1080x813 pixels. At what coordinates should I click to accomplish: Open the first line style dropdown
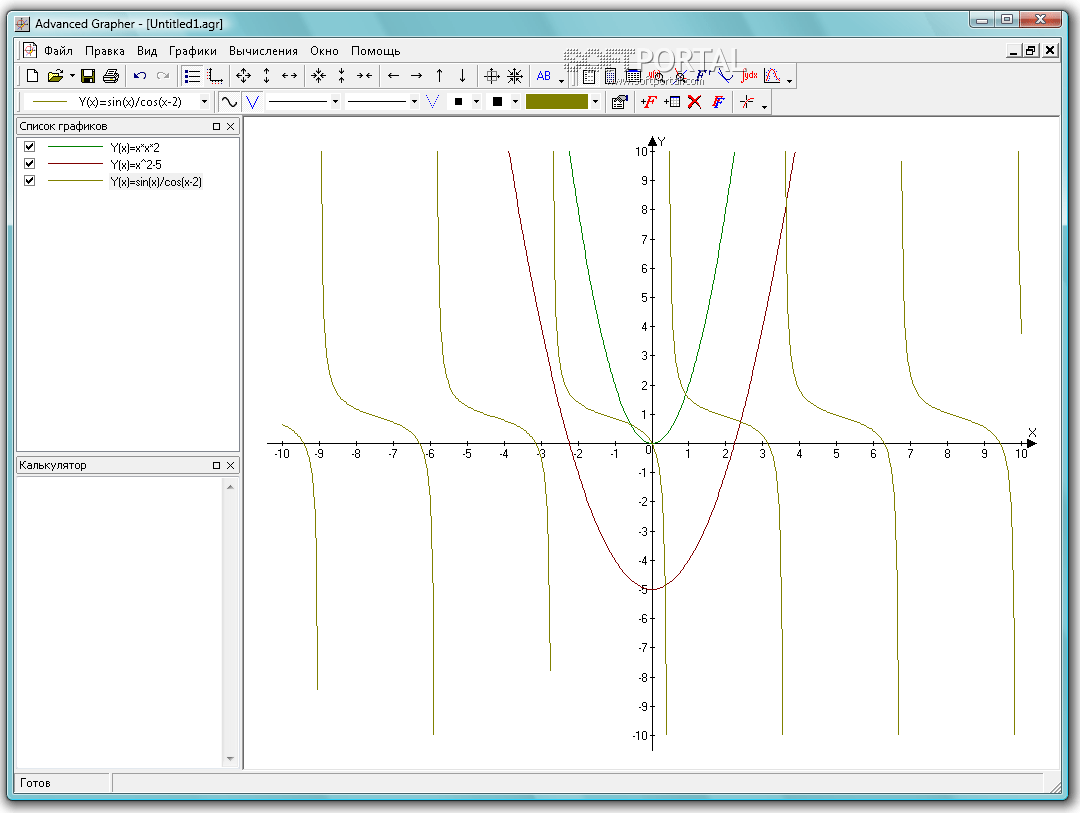[335, 102]
